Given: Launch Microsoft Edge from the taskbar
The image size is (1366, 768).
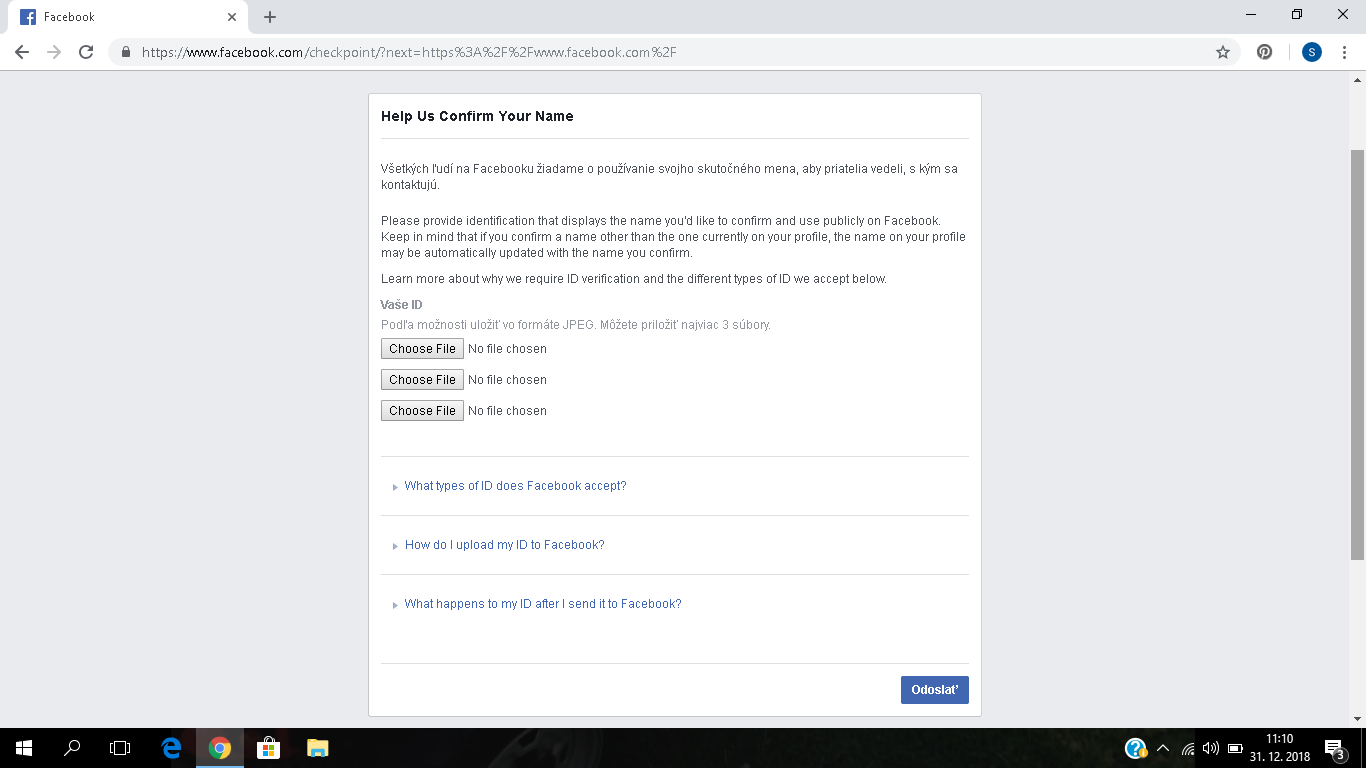Looking at the screenshot, I should (x=172, y=748).
